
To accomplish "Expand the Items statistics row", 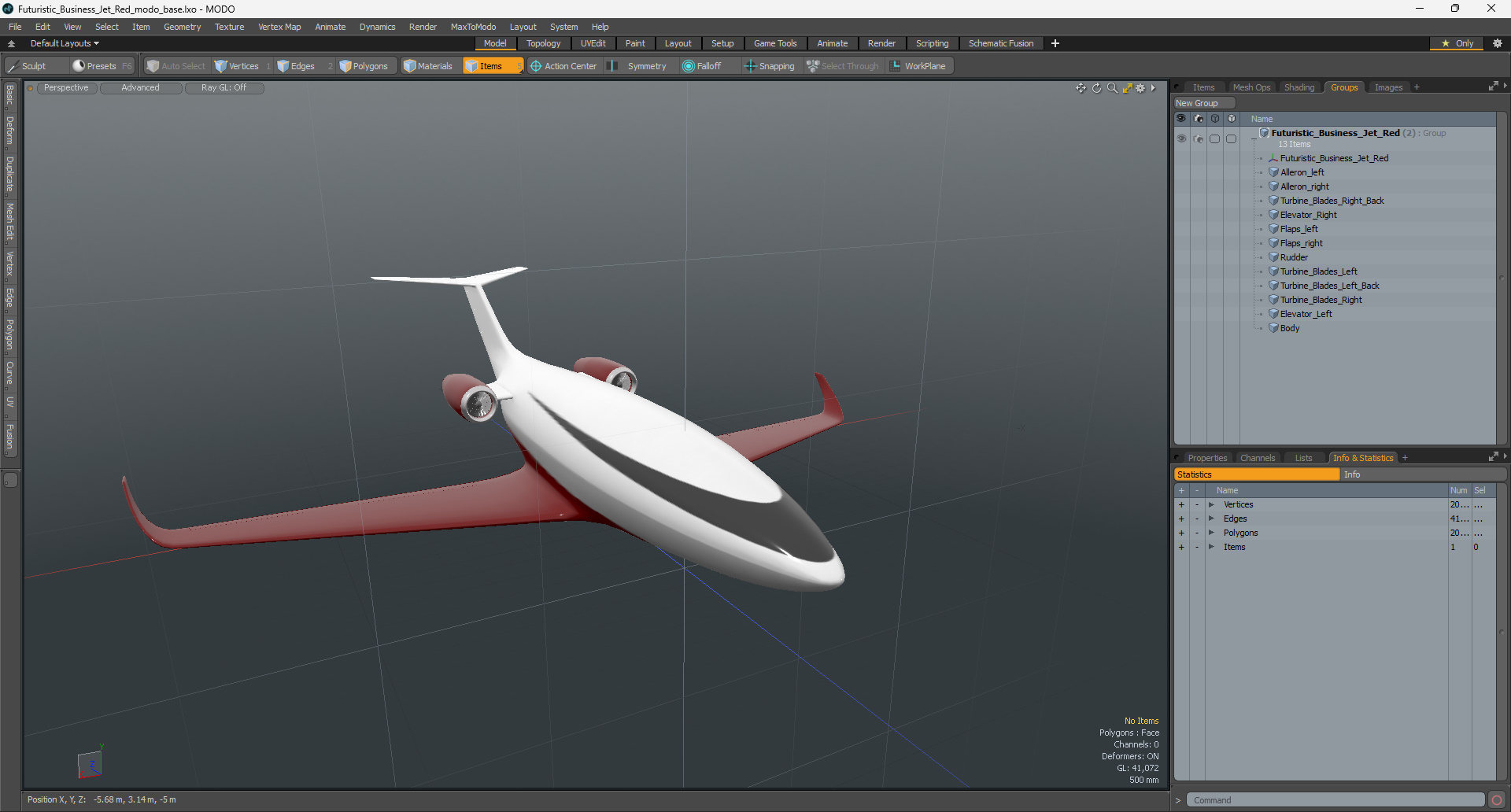I will click(1211, 548).
